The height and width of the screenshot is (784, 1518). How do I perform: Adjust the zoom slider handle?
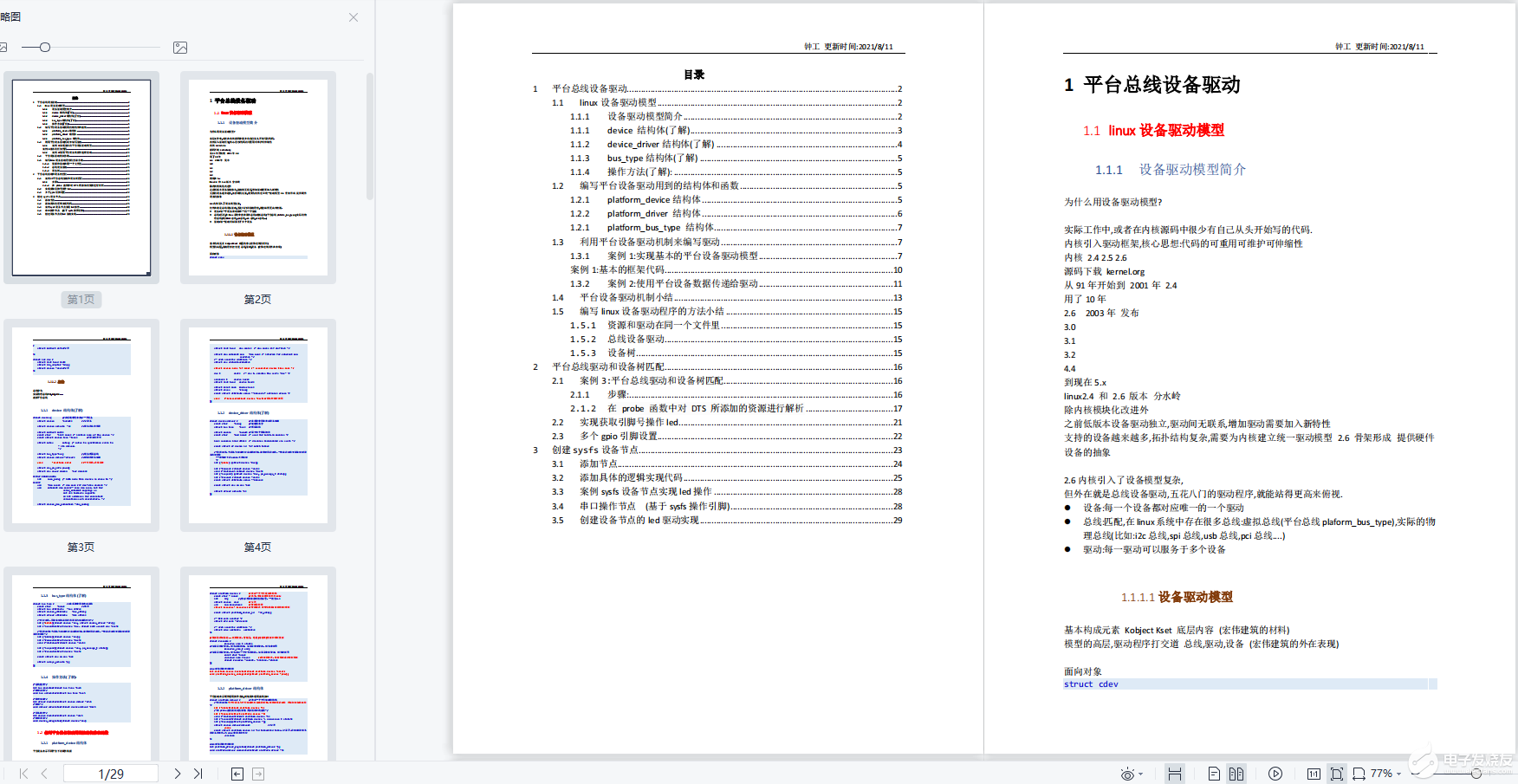tap(1476, 774)
